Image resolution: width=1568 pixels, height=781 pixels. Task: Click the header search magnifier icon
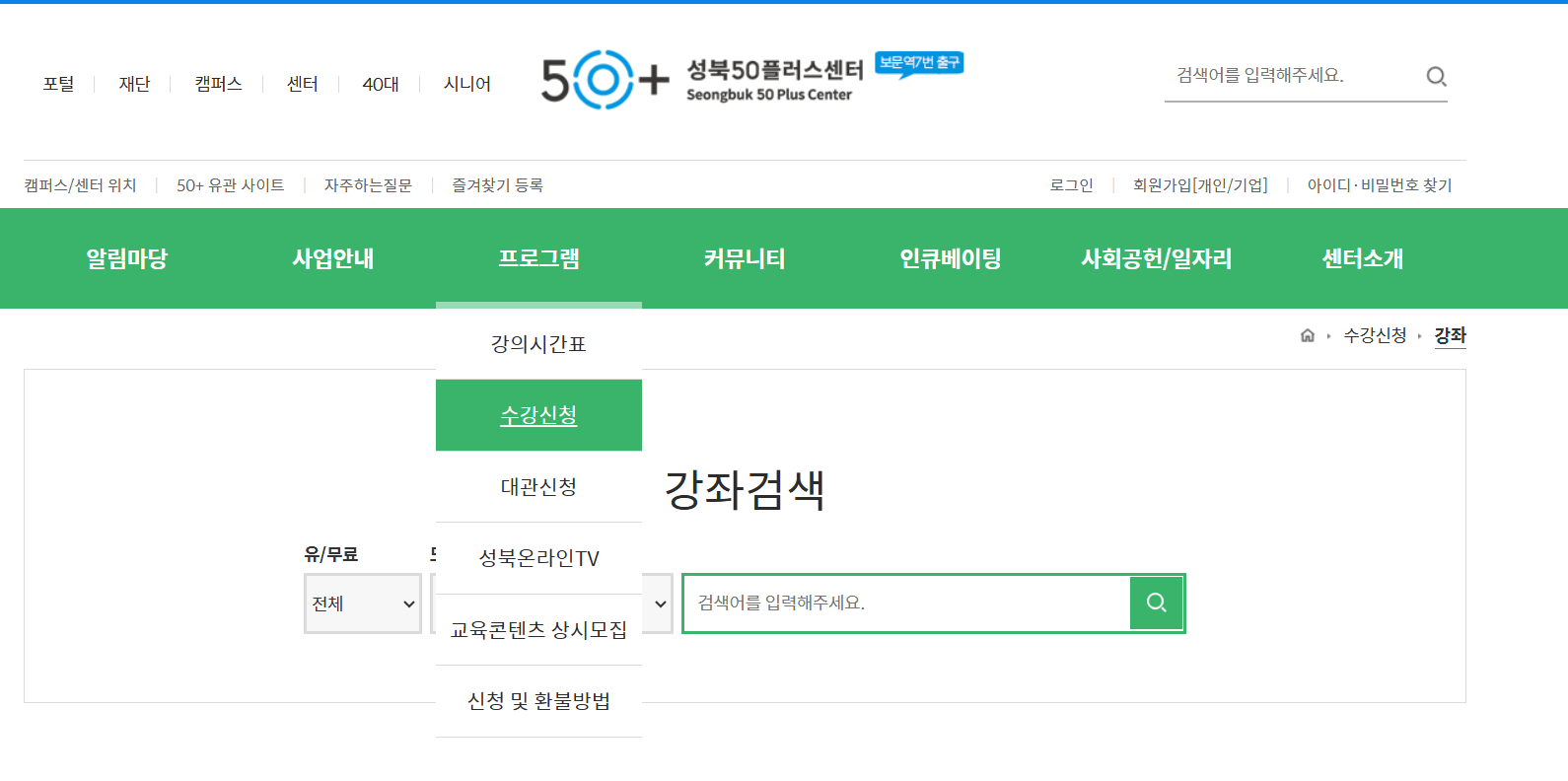pyautogui.click(x=1436, y=77)
